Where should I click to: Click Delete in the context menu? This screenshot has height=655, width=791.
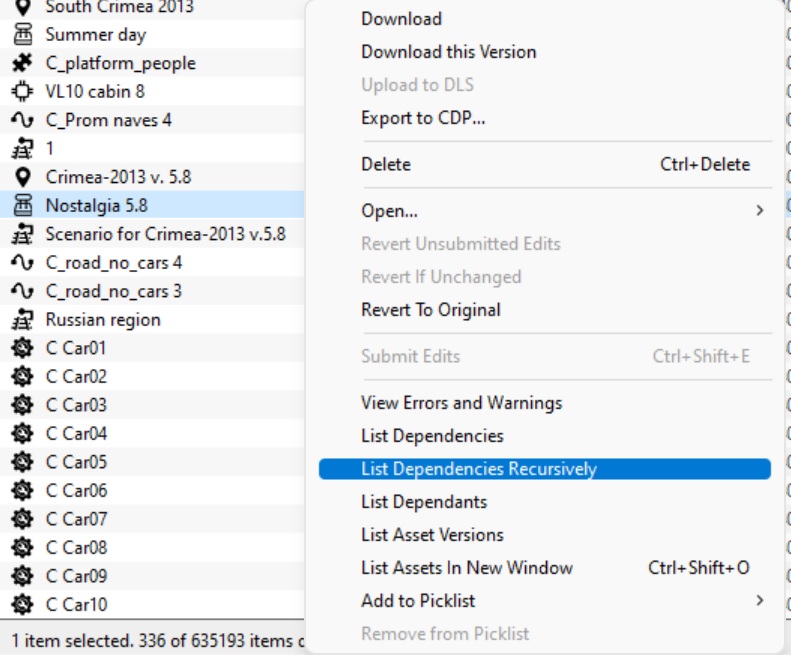(x=386, y=164)
